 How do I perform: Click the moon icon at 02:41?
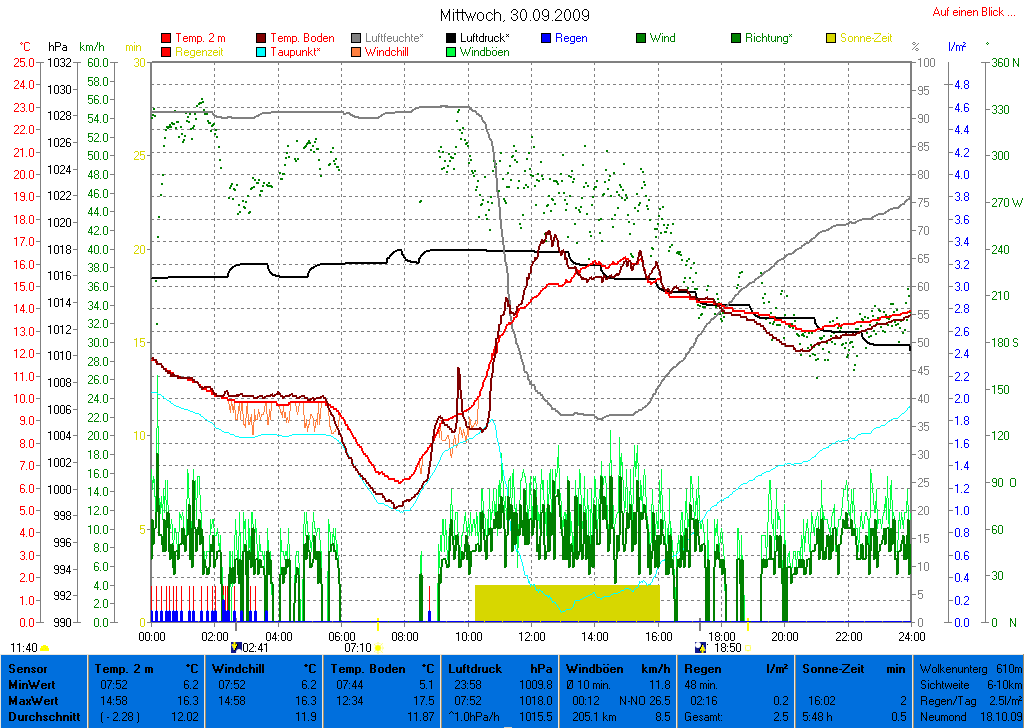click(236, 648)
